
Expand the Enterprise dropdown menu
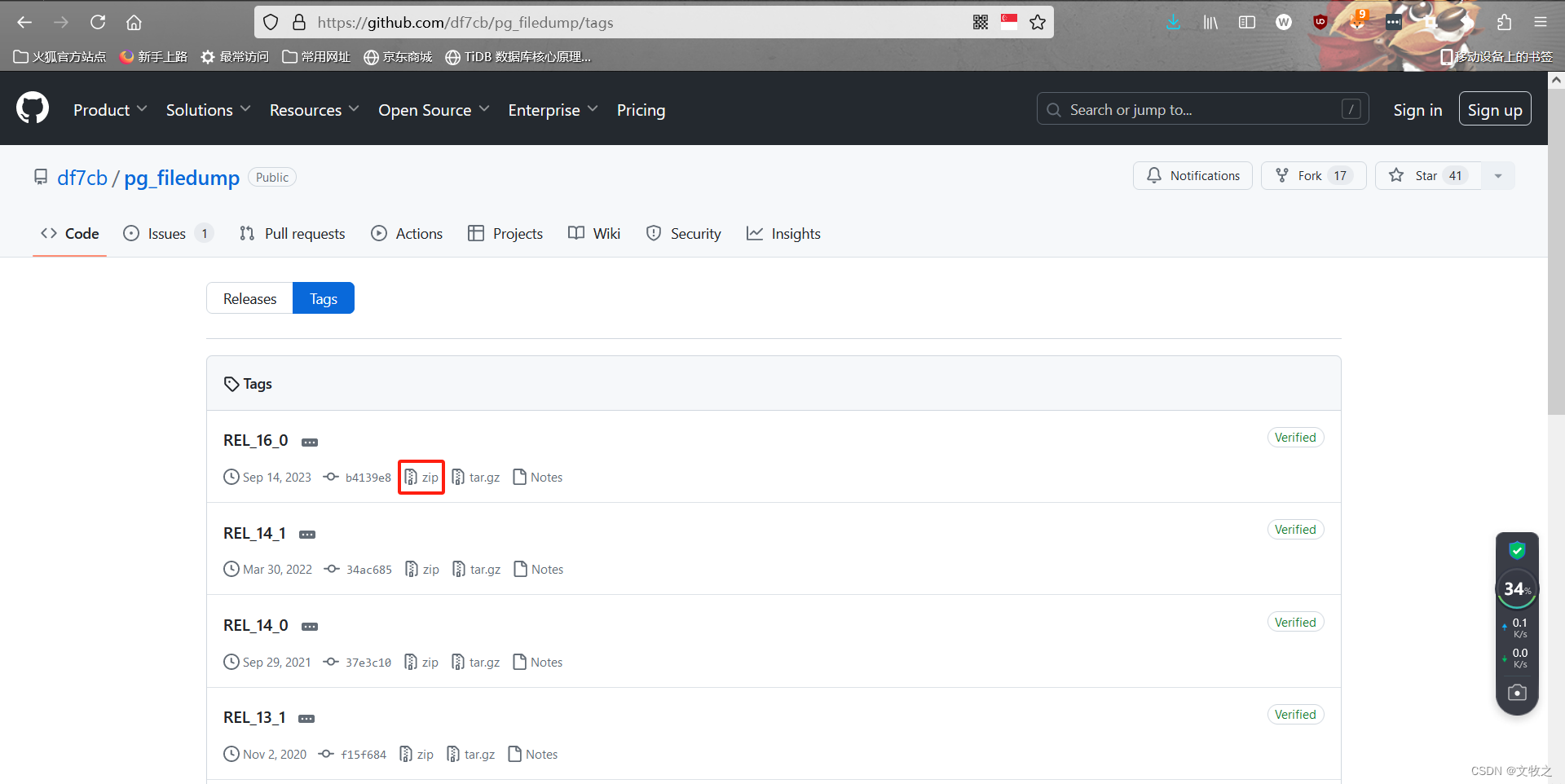point(553,110)
